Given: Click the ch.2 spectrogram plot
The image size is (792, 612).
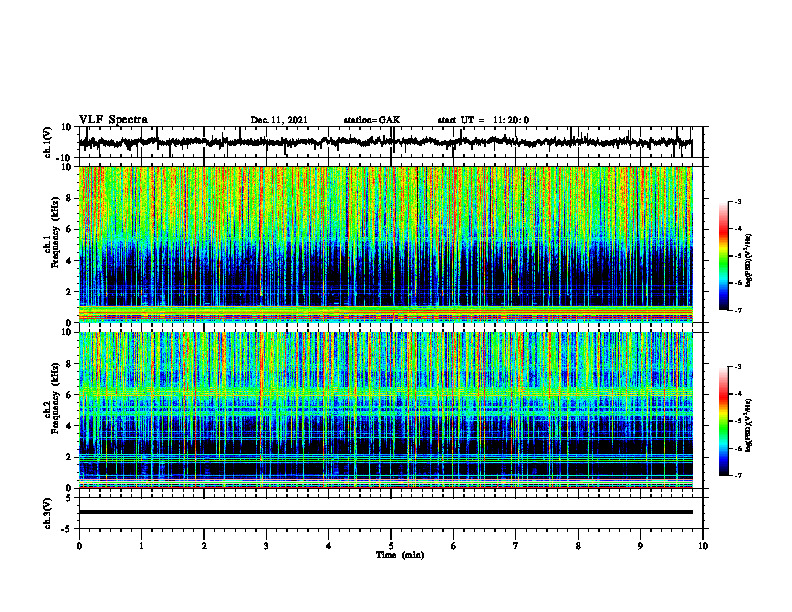Looking at the screenshot, I should pos(385,410).
